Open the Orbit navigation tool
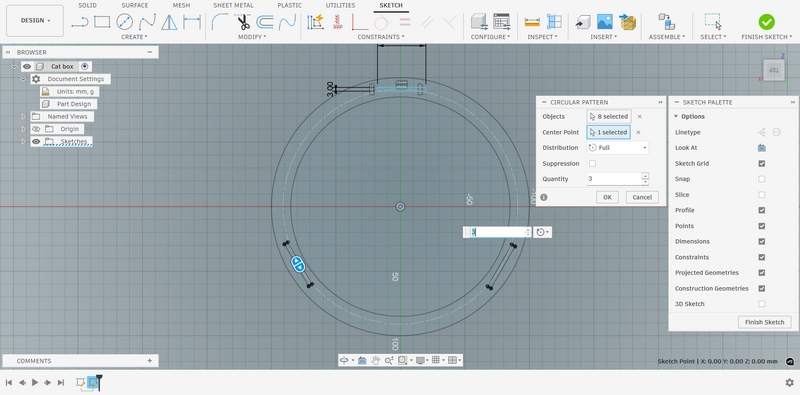This screenshot has height=395, width=800. point(344,360)
